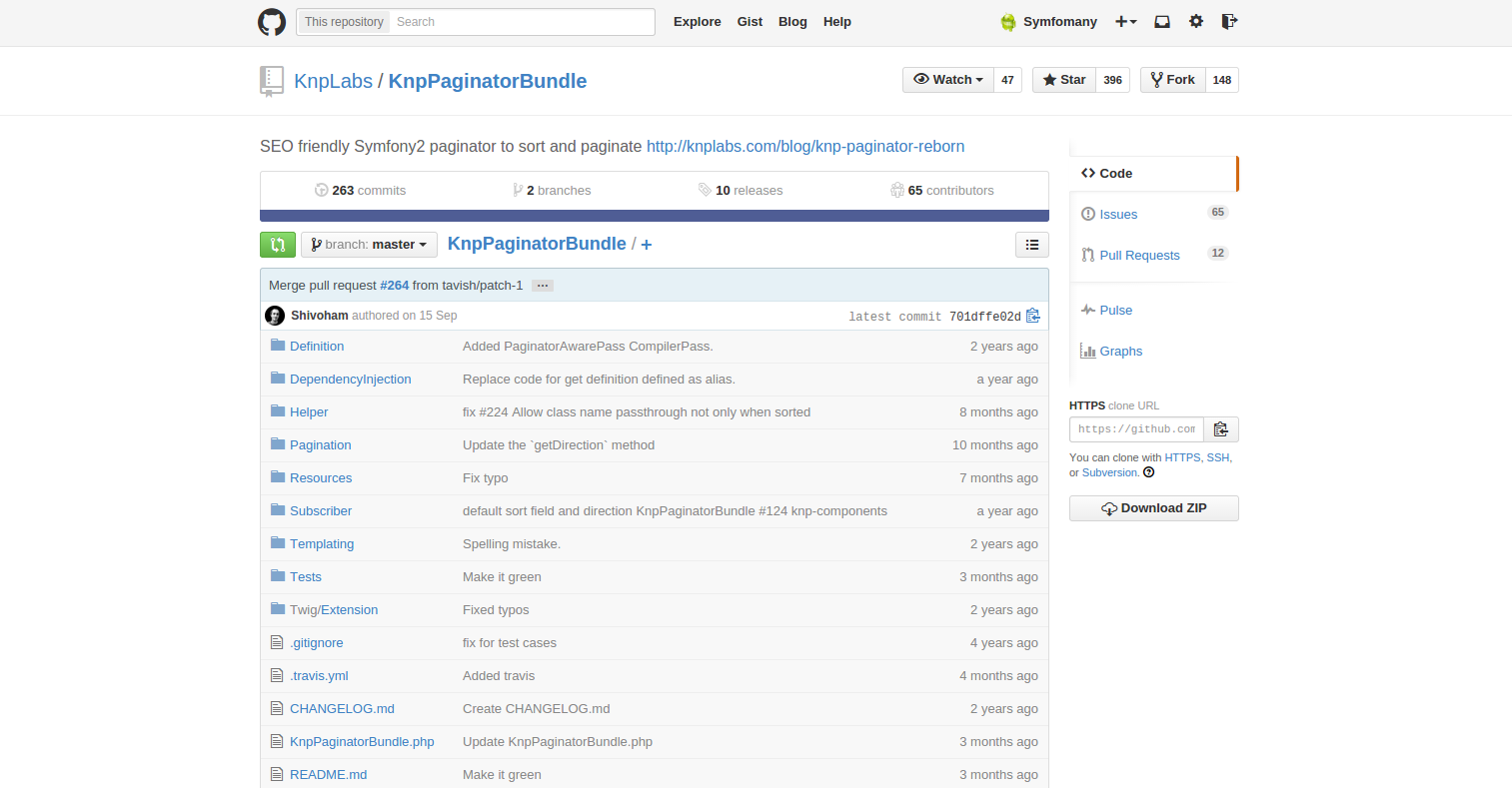Screen dimensions: 1512x788
Task: Open the Twig/Extension folder
Action: click(x=334, y=610)
